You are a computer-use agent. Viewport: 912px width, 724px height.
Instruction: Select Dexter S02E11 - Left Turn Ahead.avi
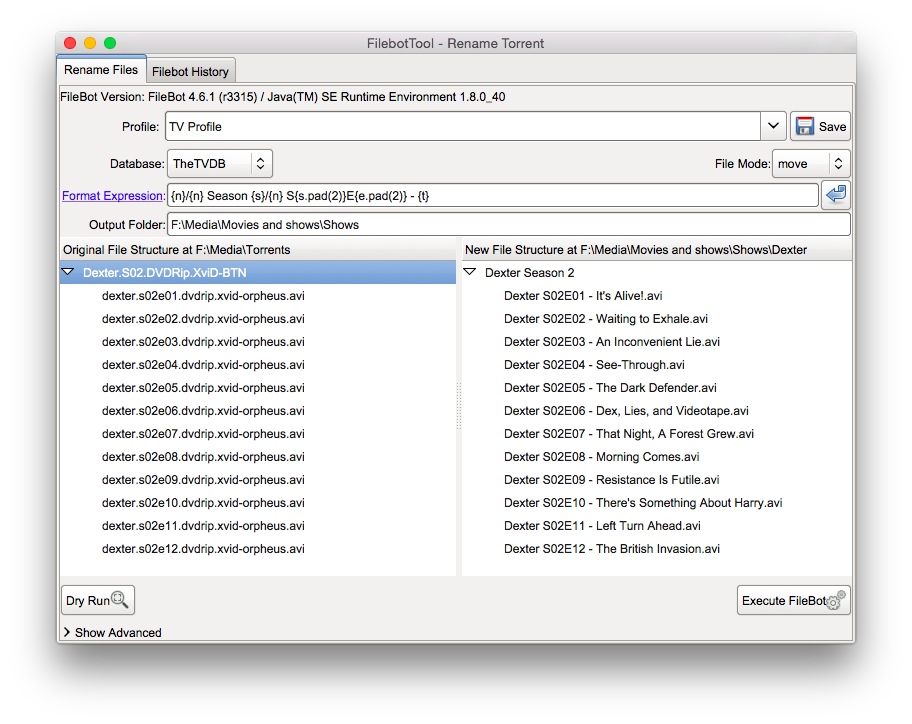pyautogui.click(x=602, y=526)
